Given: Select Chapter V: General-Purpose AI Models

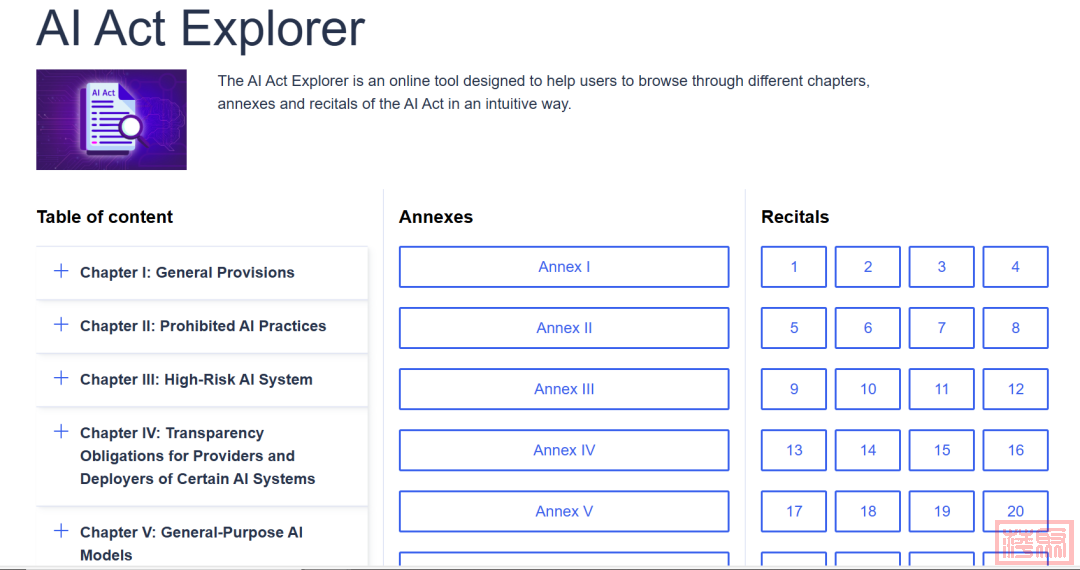Looking at the screenshot, I should coord(191,543).
